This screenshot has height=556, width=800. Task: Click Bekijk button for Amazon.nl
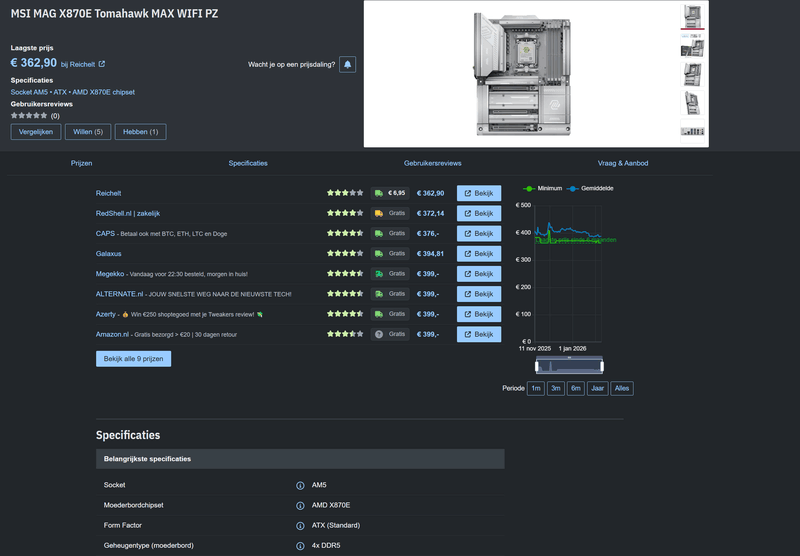[479, 335]
